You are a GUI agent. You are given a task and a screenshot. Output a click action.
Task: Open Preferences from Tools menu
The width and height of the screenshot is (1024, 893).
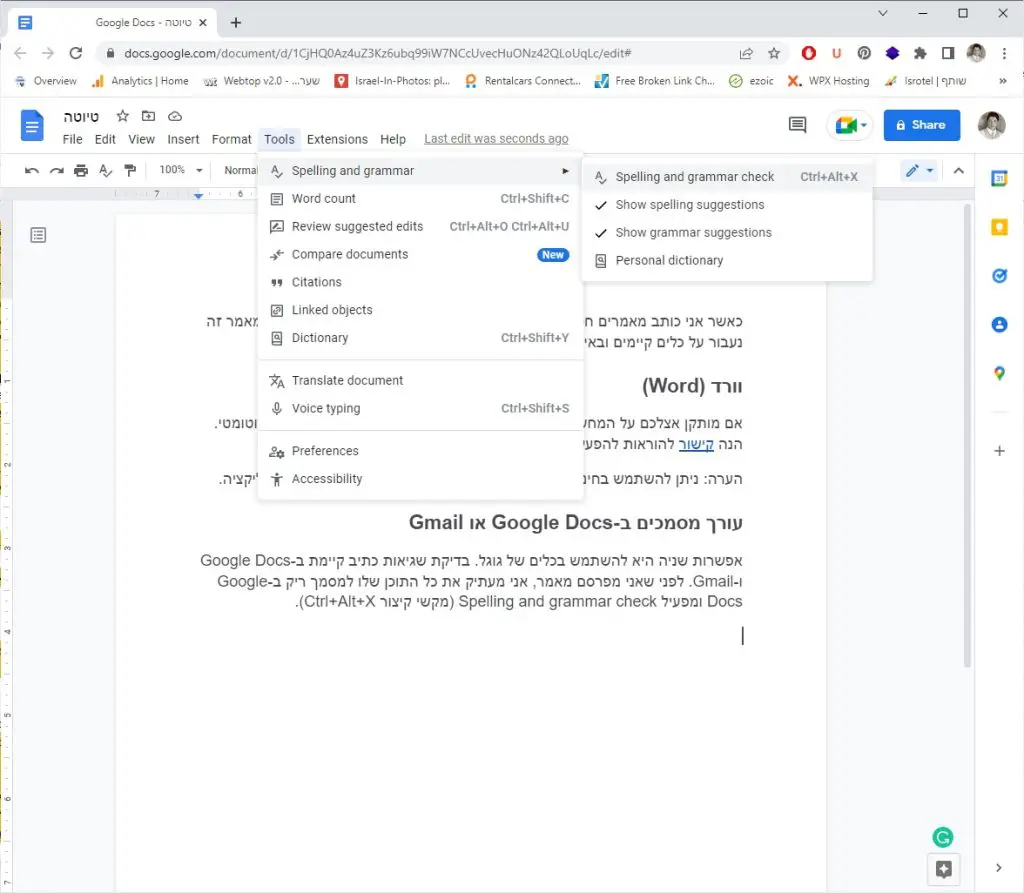[x=420, y=451]
